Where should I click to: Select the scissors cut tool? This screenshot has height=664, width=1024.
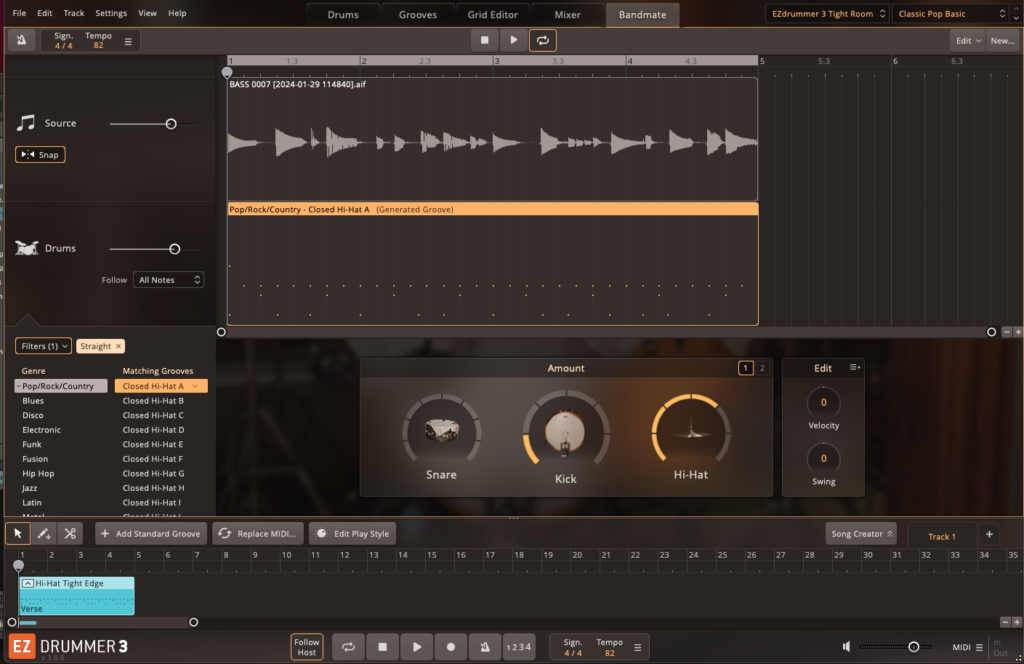tap(70, 534)
